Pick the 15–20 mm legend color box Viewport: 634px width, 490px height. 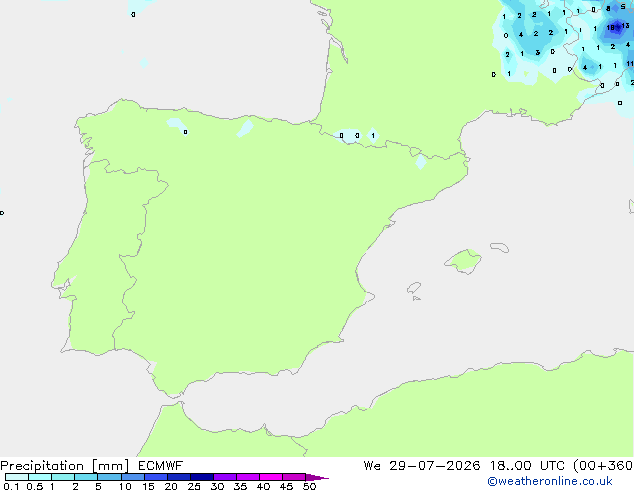coord(156,477)
